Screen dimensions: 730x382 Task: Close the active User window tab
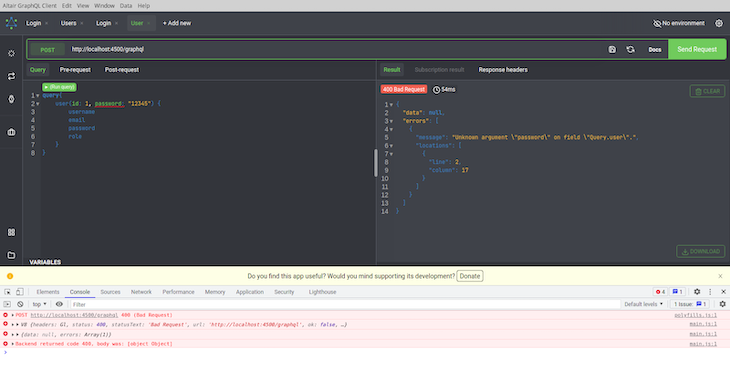click(149, 23)
